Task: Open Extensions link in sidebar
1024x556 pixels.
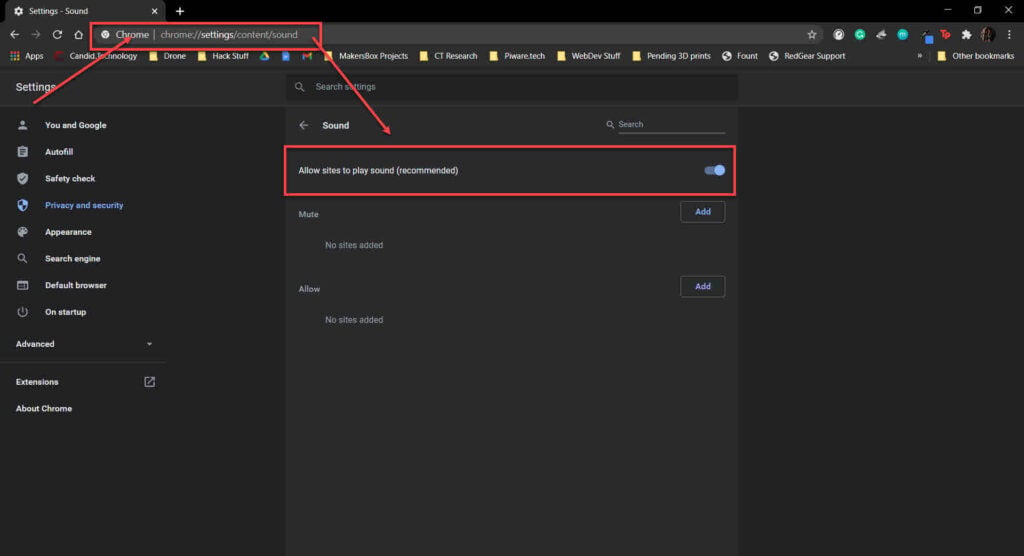Action: [x=84, y=382]
